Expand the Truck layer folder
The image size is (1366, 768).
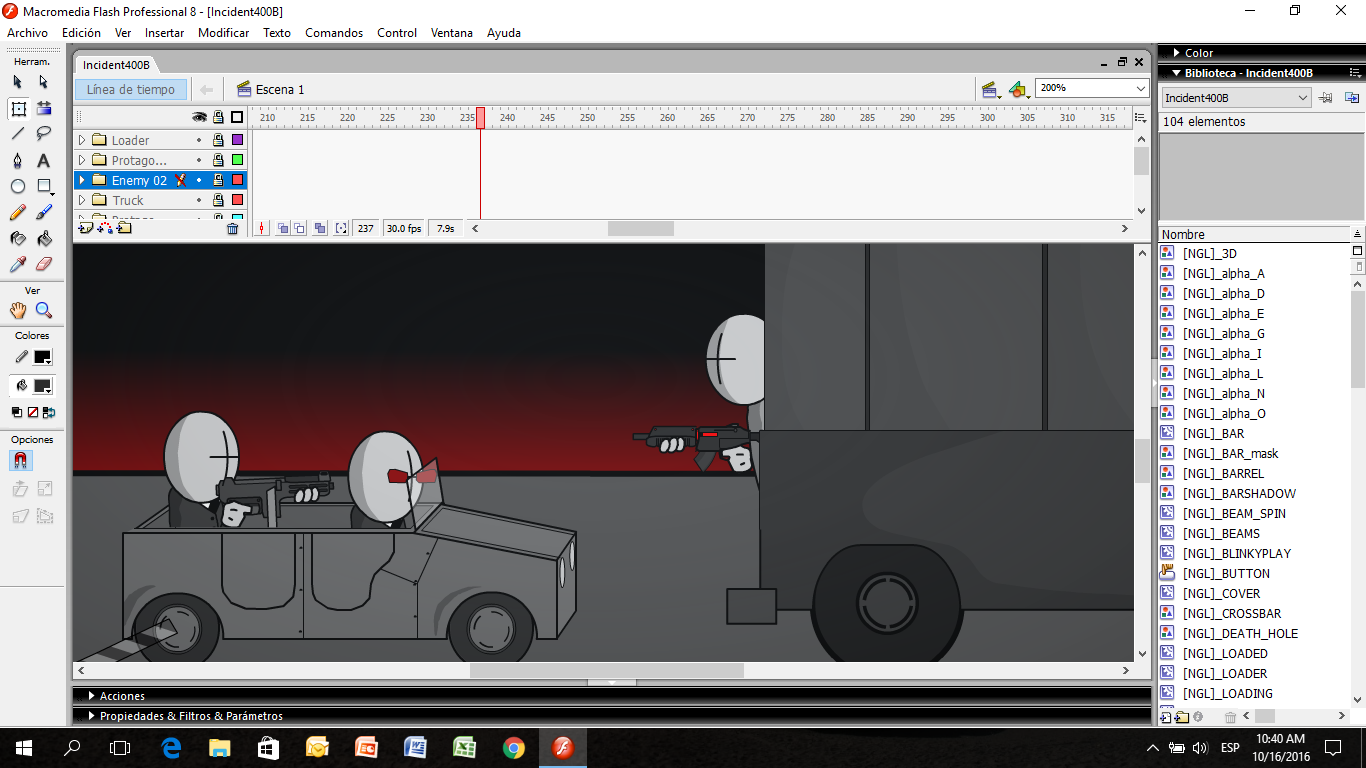click(x=82, y=200)
